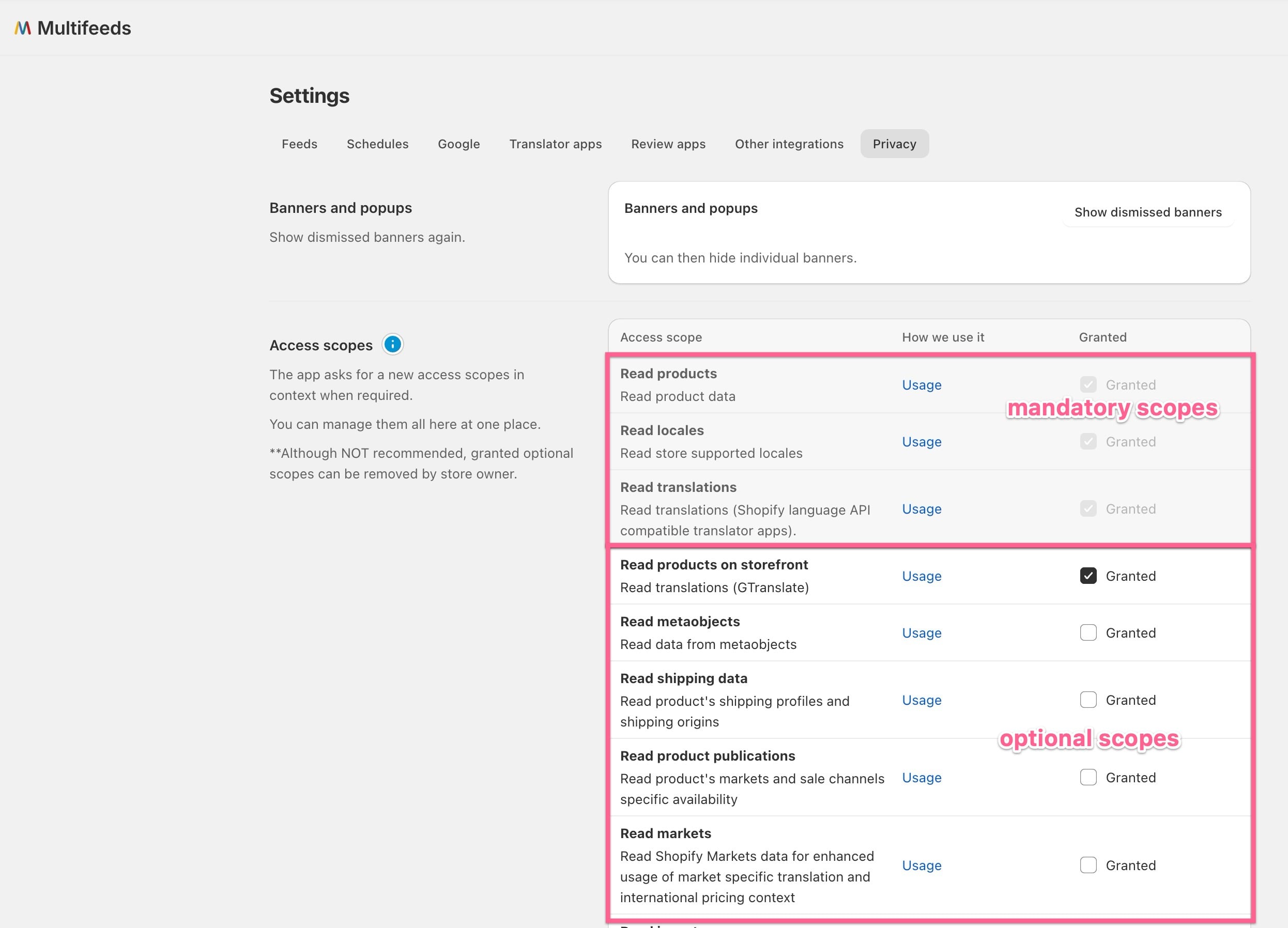View Usage for Read products on storefront
The height and width of the screenshot is (928, 1288).
tap(922, 576)
